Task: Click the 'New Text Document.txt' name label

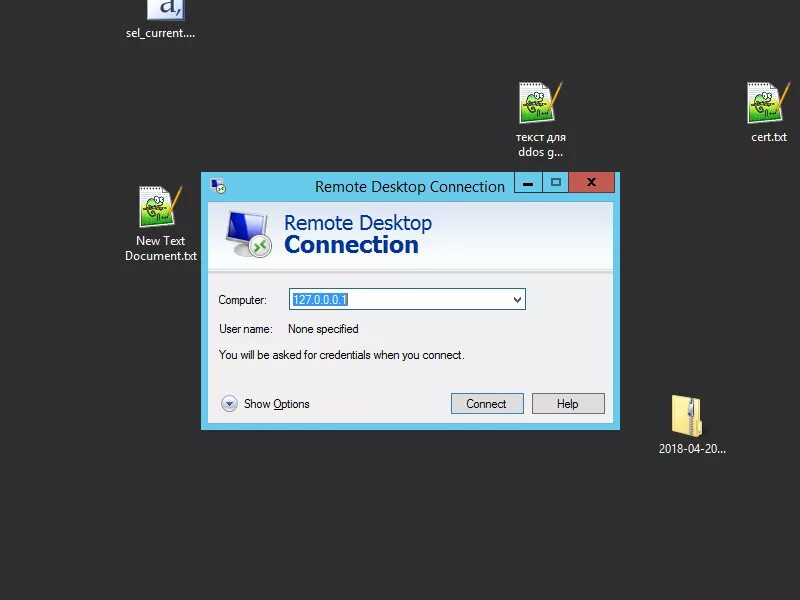Action: click(x=161, y=248)
